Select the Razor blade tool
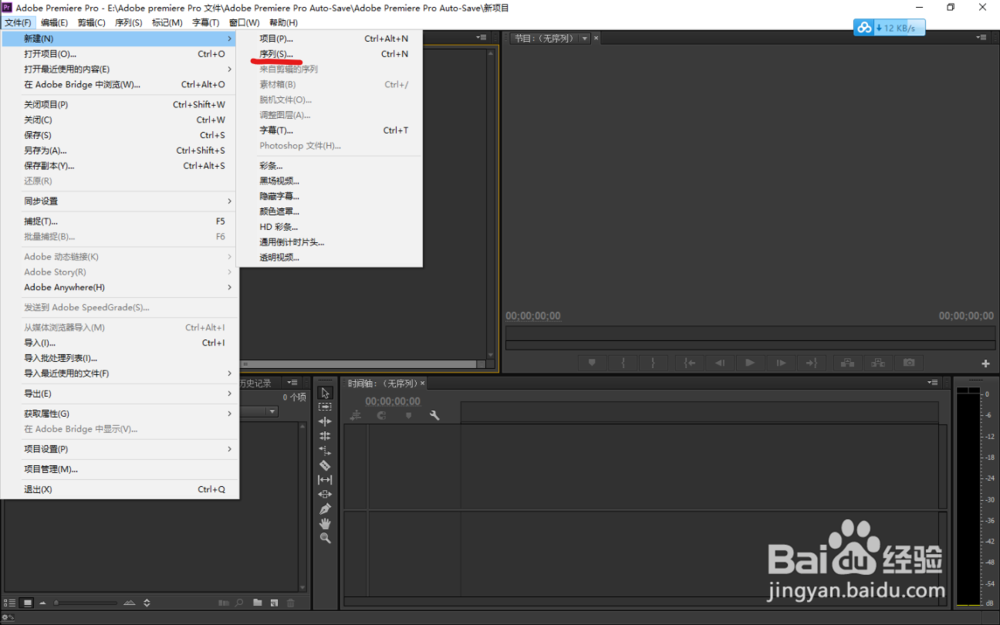 tap(325, 465)
